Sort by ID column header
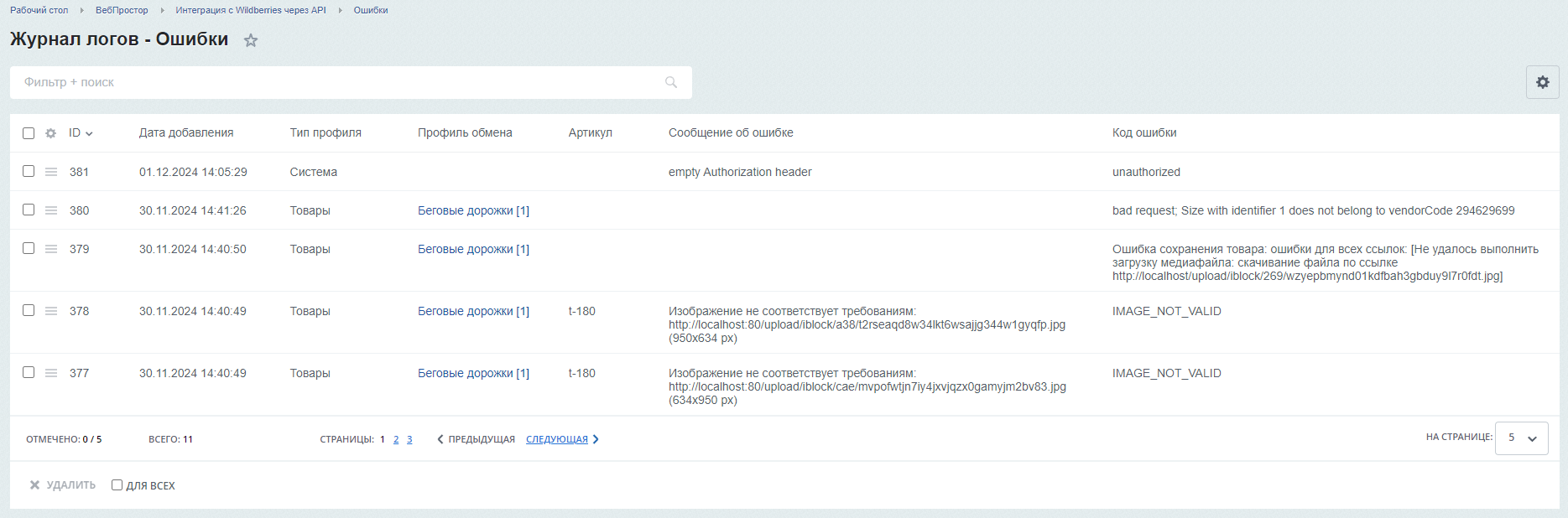The image size is (1568, 518). tap(81, 132)
